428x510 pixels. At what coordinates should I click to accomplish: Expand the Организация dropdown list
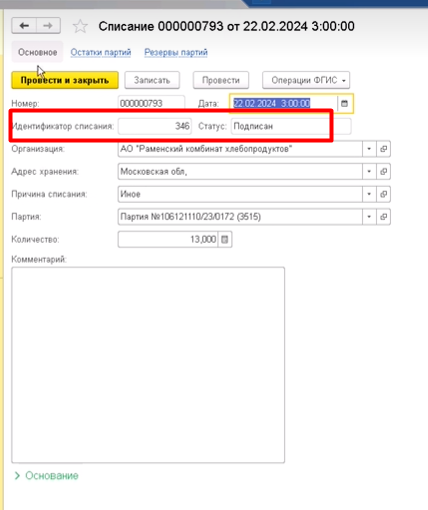369,149
